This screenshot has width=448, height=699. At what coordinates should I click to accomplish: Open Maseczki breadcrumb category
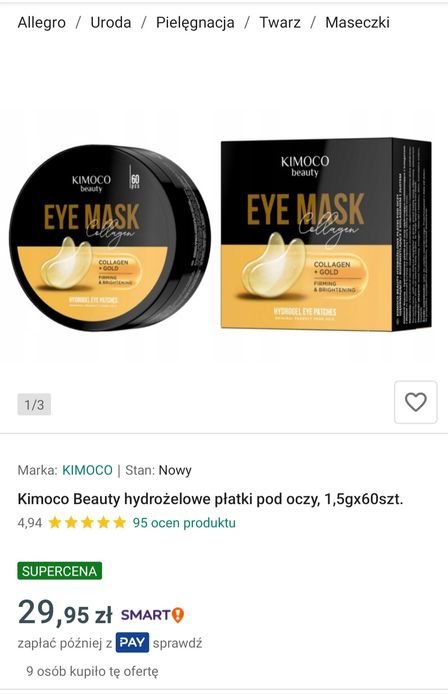[x=358, y=22]
